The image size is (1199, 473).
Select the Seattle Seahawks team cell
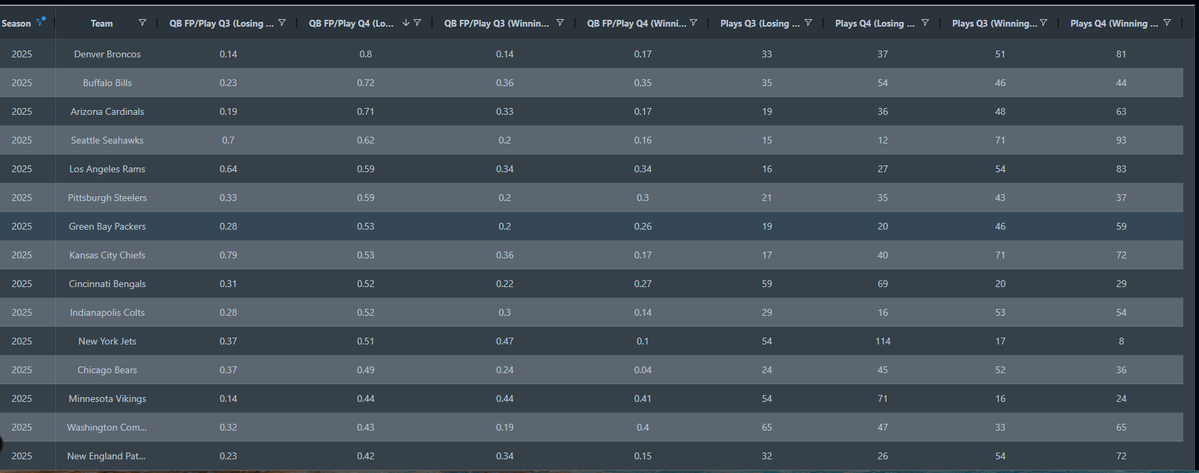[107, 141]
